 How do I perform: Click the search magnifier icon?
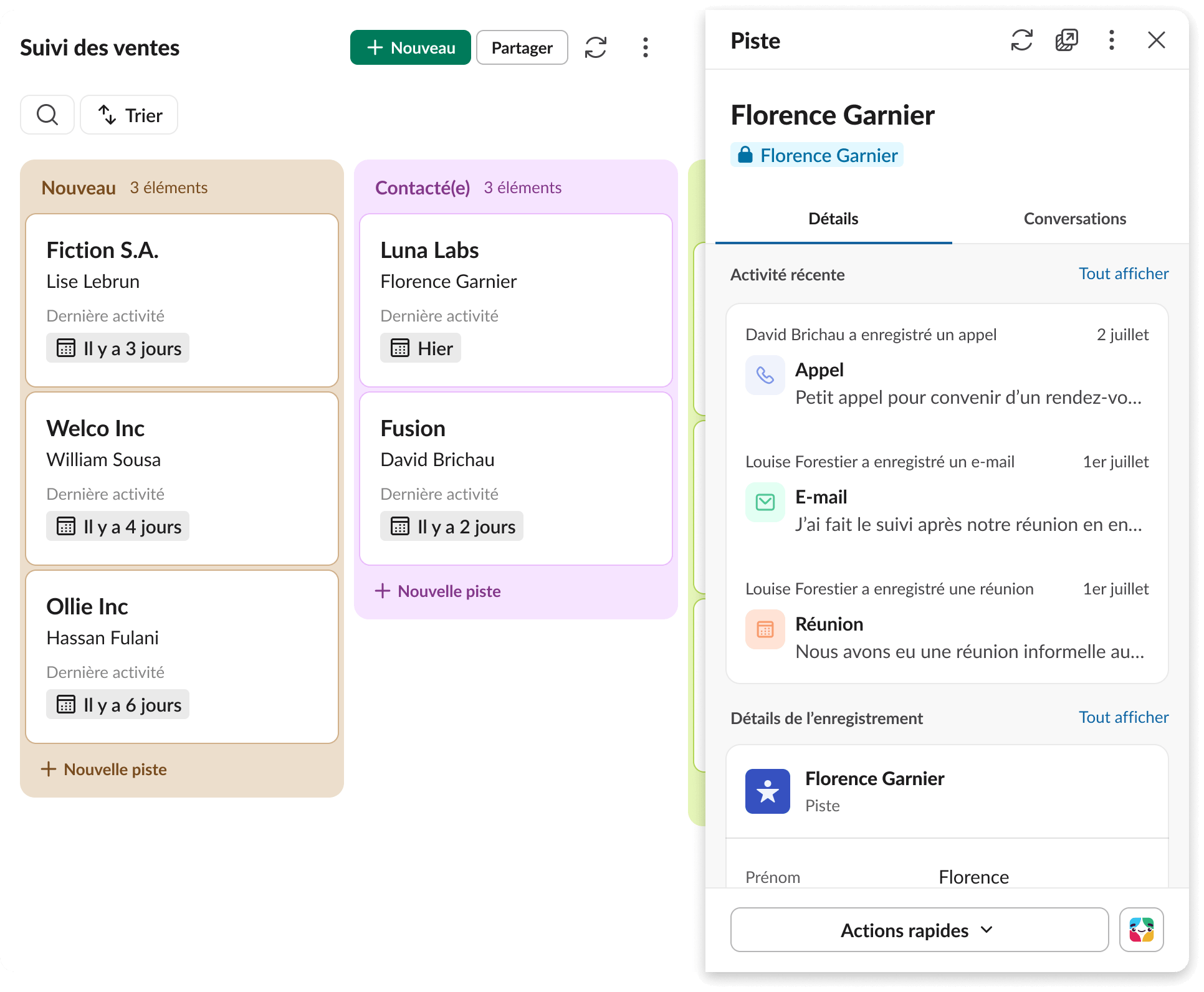coord(47,115)
